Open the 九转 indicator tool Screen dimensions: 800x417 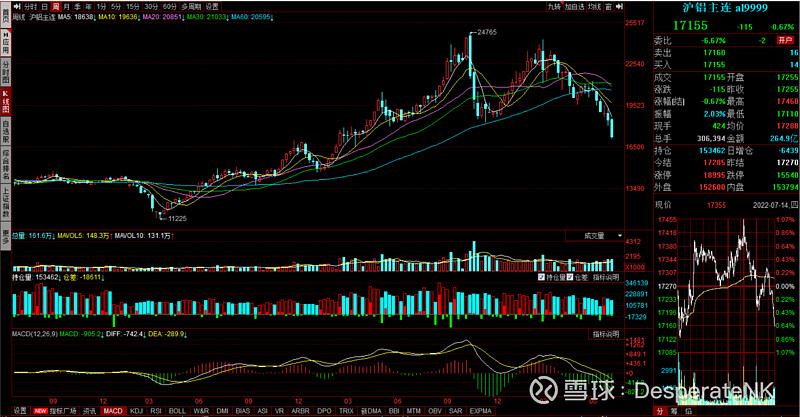pyautogui.click(x=554, y=6)
